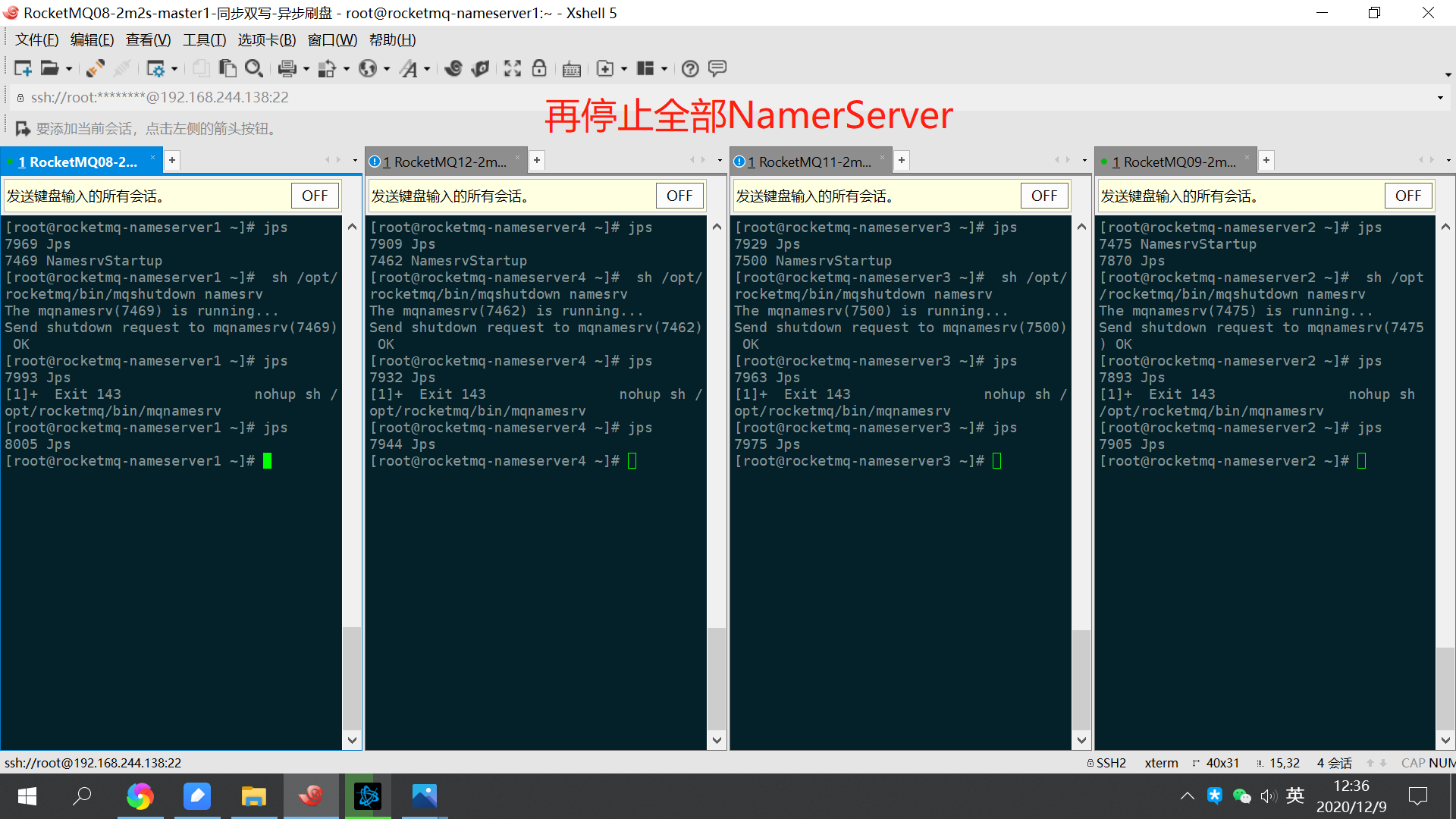This screenshot has width=1456, height=819.
Task: Open the 查看(V) menu
Action: click(x=148, y=40)
